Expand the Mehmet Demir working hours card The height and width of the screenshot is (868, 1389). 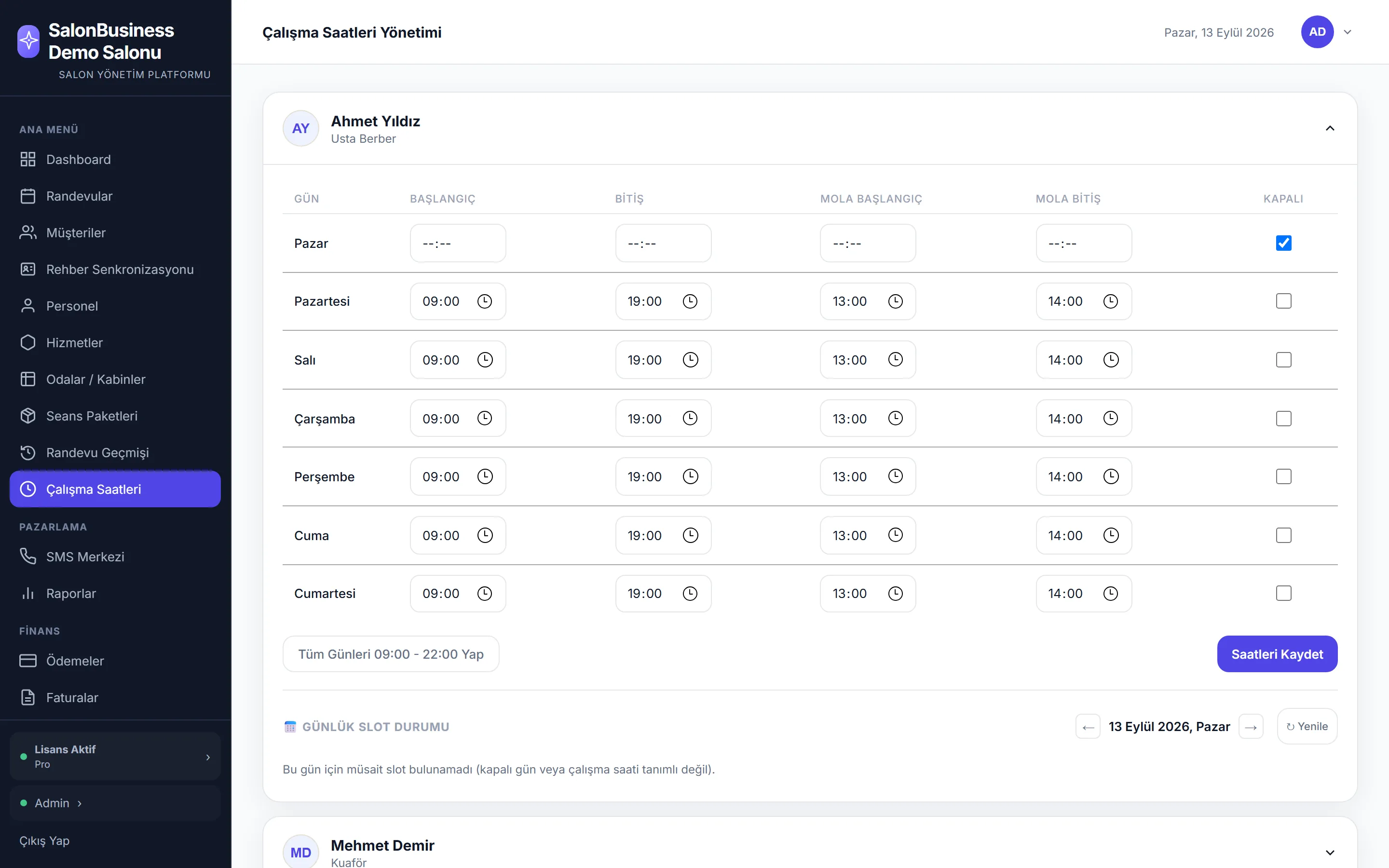(x=1330, y=853)
